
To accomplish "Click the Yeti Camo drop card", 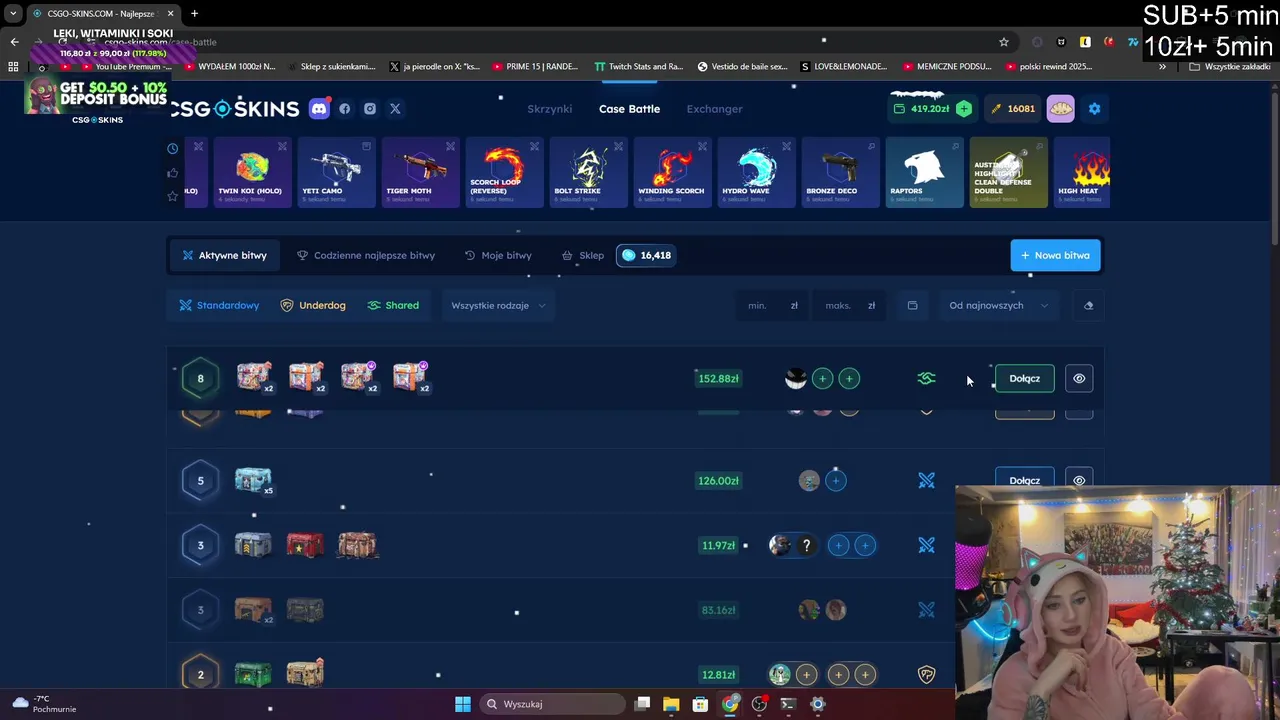I will point(336,172).
